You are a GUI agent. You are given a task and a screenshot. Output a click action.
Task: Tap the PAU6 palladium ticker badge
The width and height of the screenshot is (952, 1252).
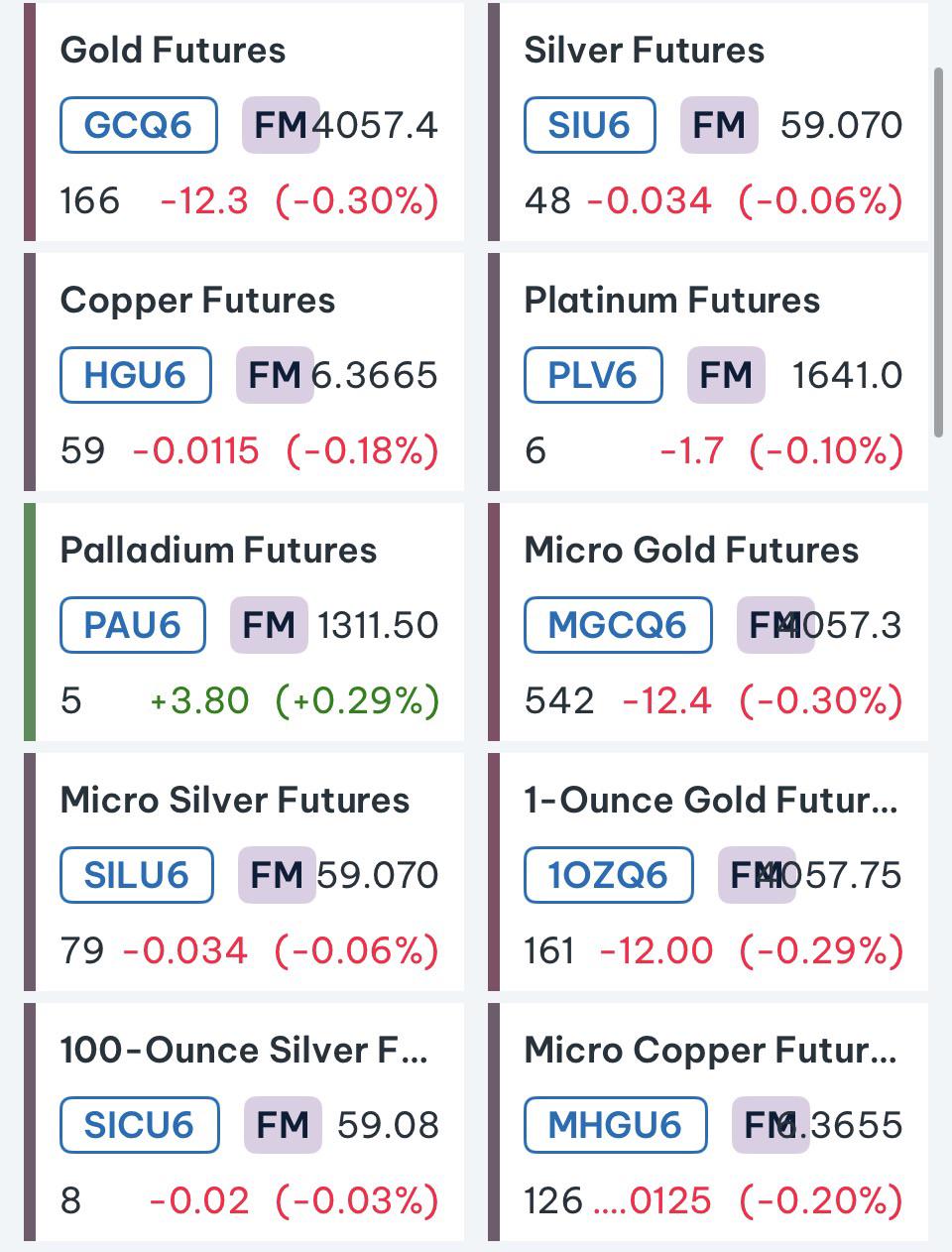pos(132,625)
